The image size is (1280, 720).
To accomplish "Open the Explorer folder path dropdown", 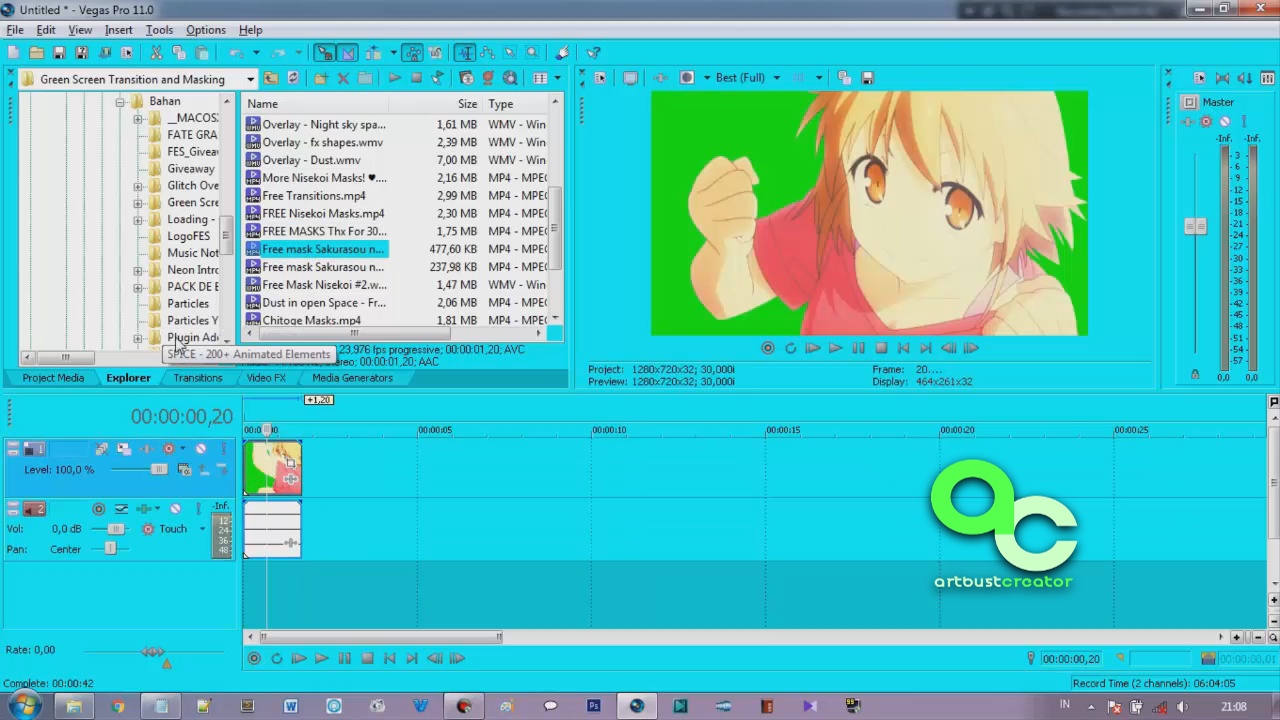I will click(x=250, y=79).
